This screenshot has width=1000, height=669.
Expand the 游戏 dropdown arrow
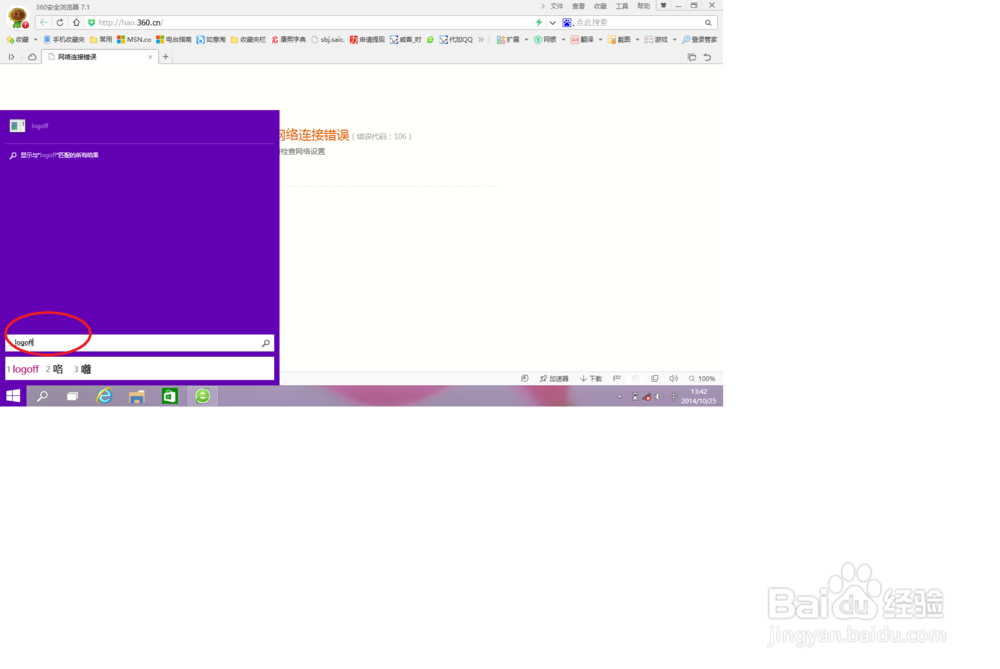click(674, 40)
